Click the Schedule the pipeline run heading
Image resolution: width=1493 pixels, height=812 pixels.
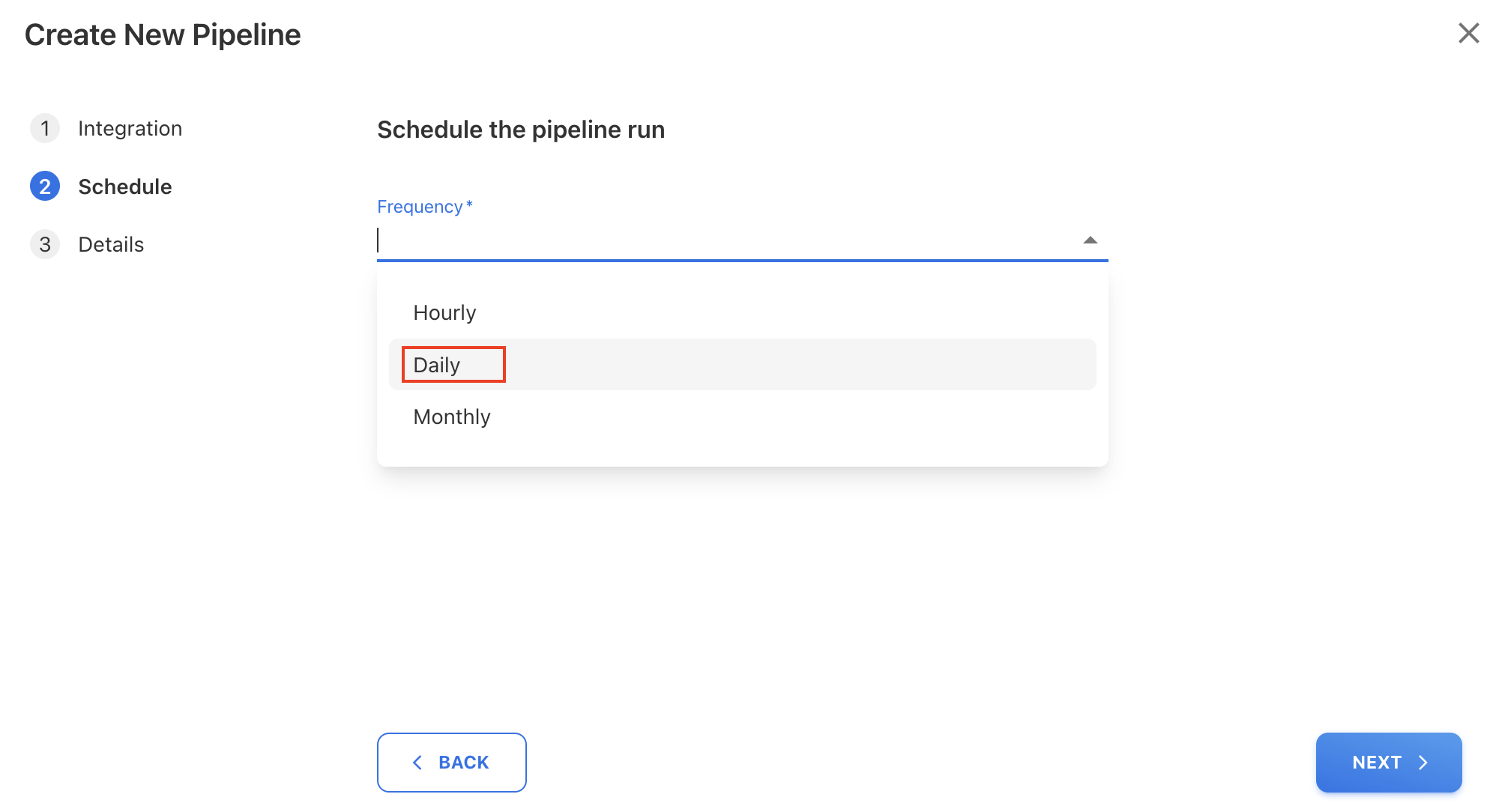521,130
